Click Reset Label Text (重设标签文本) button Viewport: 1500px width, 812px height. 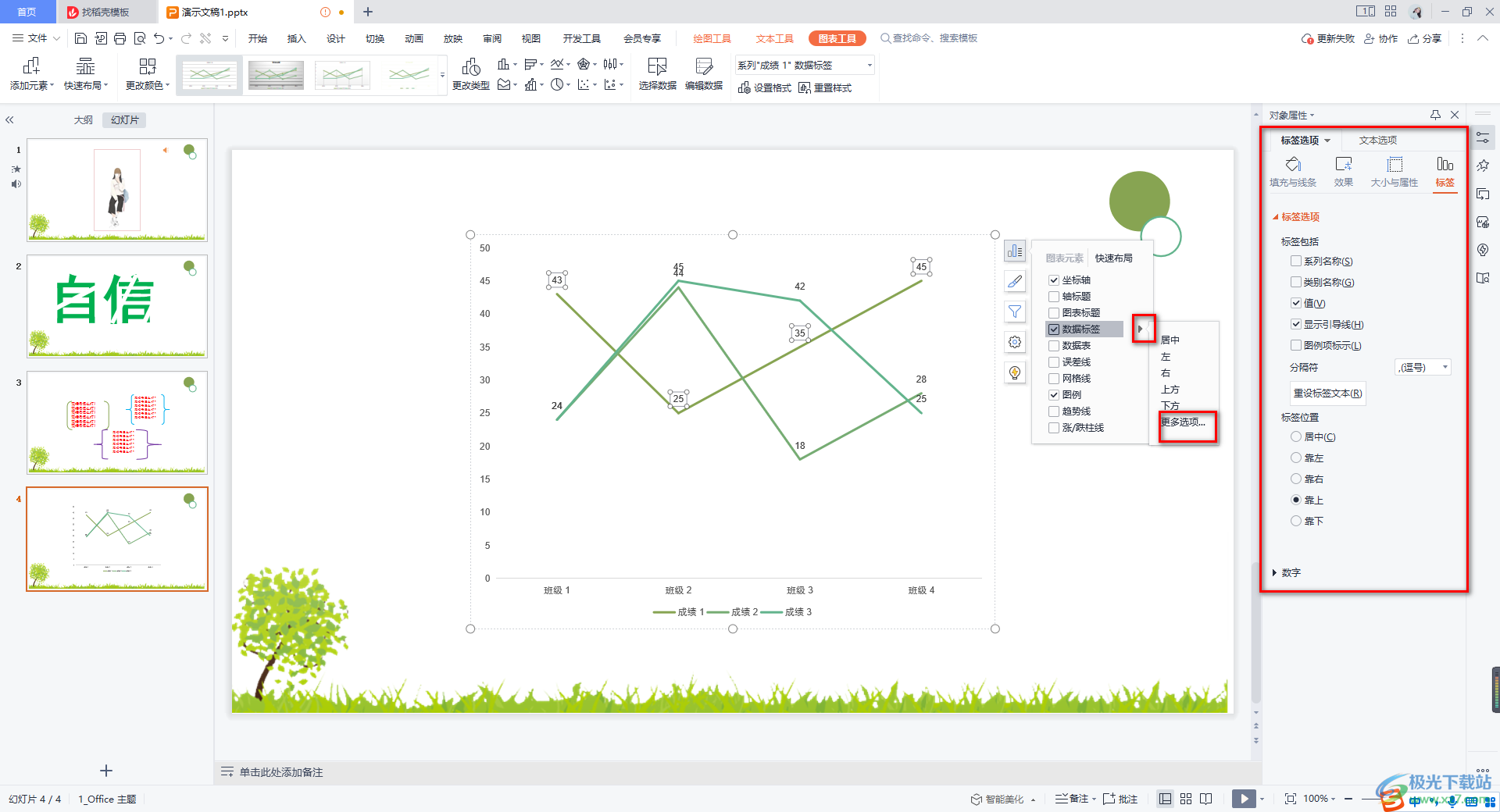pos(1327,394)
